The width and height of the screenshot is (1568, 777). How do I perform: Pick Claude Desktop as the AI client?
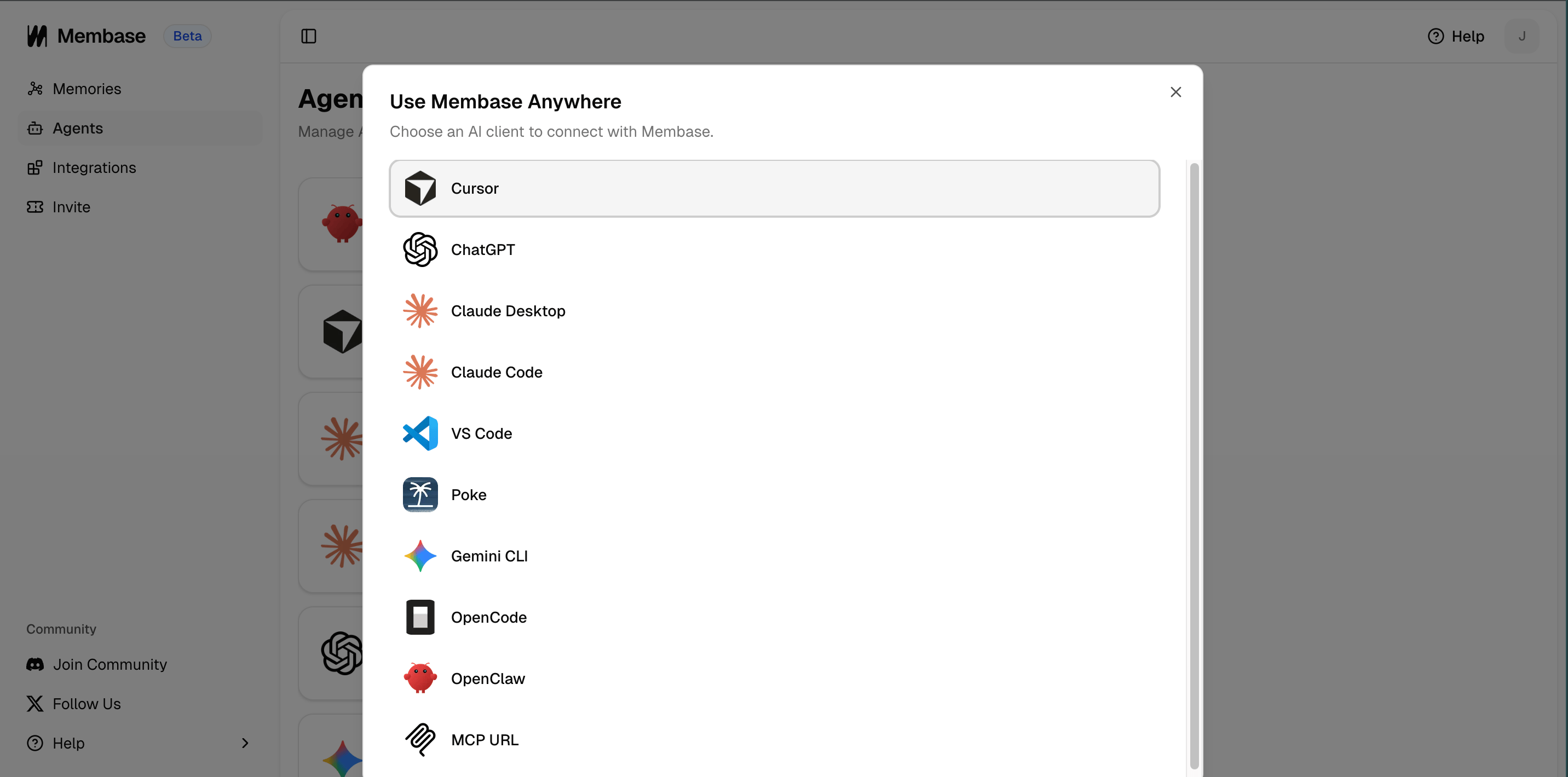point(774,311)
